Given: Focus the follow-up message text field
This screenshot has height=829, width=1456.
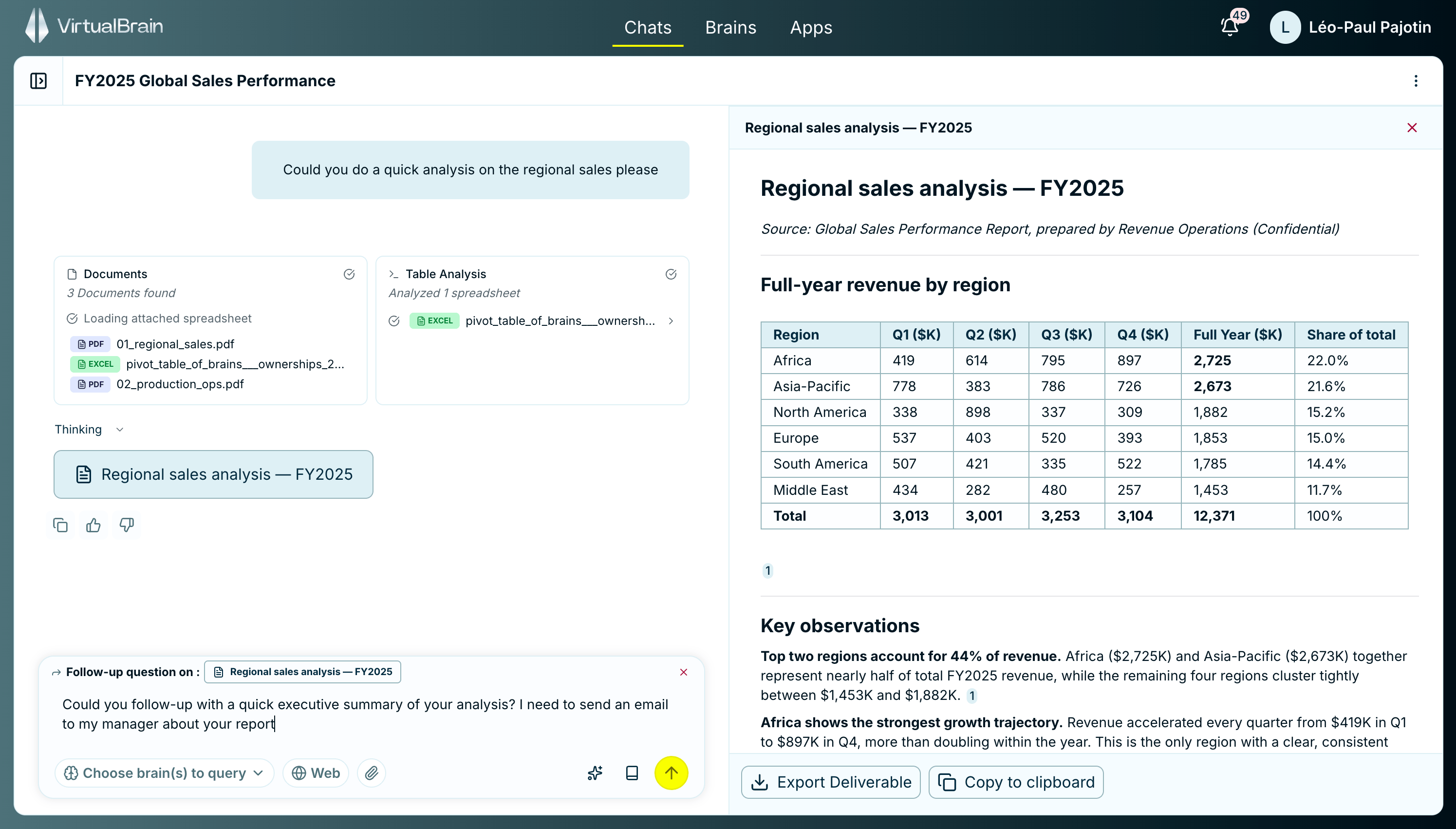Looking at the screenshot, I should point(371,714).
